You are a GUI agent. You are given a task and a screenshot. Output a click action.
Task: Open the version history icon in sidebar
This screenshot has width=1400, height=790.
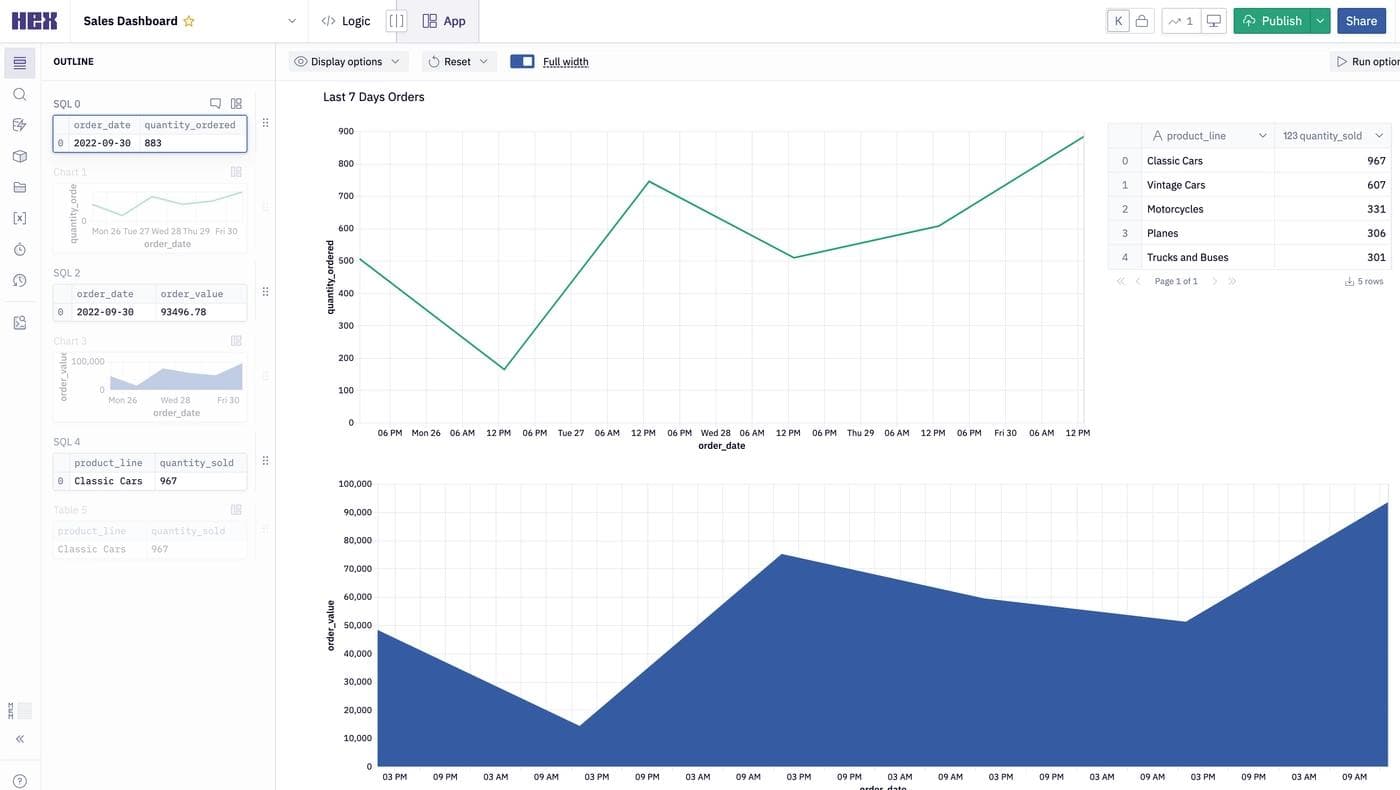pyautogui.click(x=19, y=280)
